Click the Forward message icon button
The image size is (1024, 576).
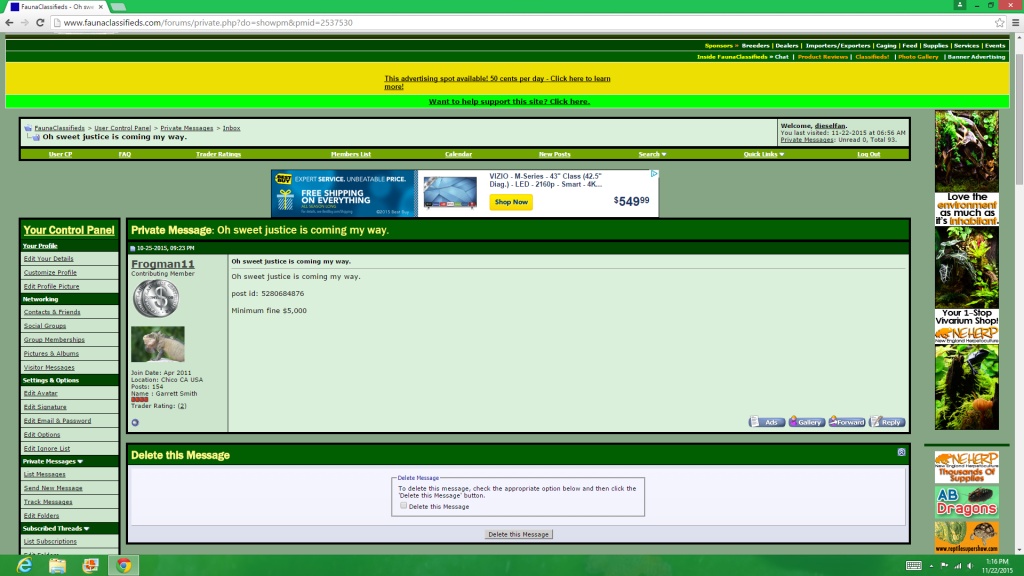846,422
